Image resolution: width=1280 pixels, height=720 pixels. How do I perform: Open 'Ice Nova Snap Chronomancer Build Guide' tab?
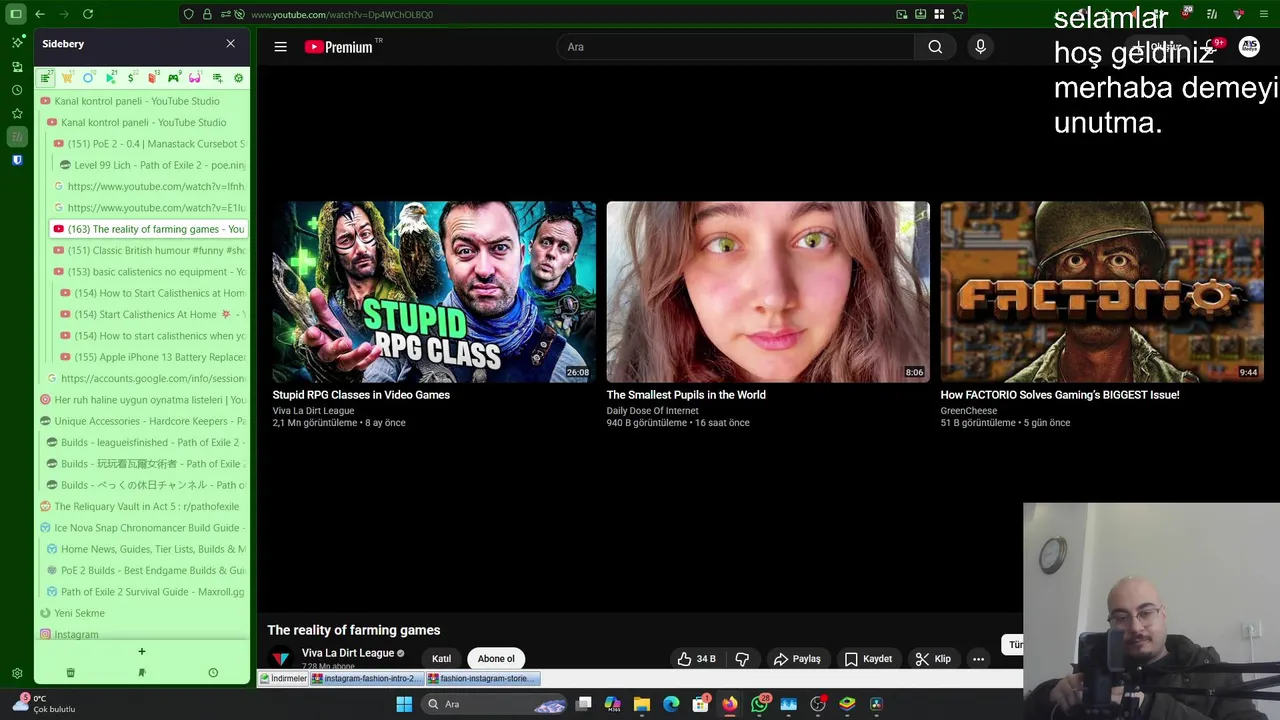142,528
